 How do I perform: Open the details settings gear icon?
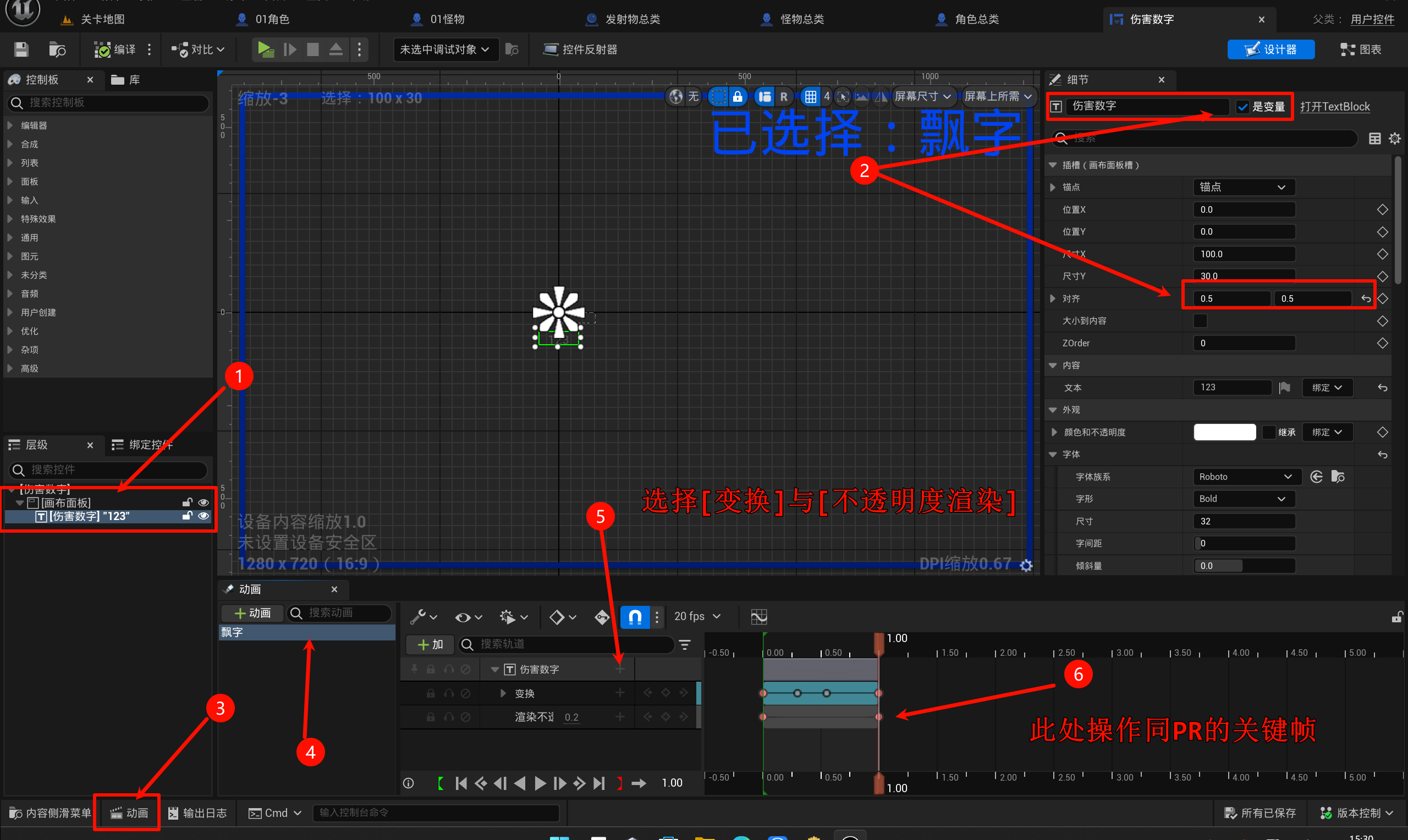pyautogui.click(x=1394, y=139)
